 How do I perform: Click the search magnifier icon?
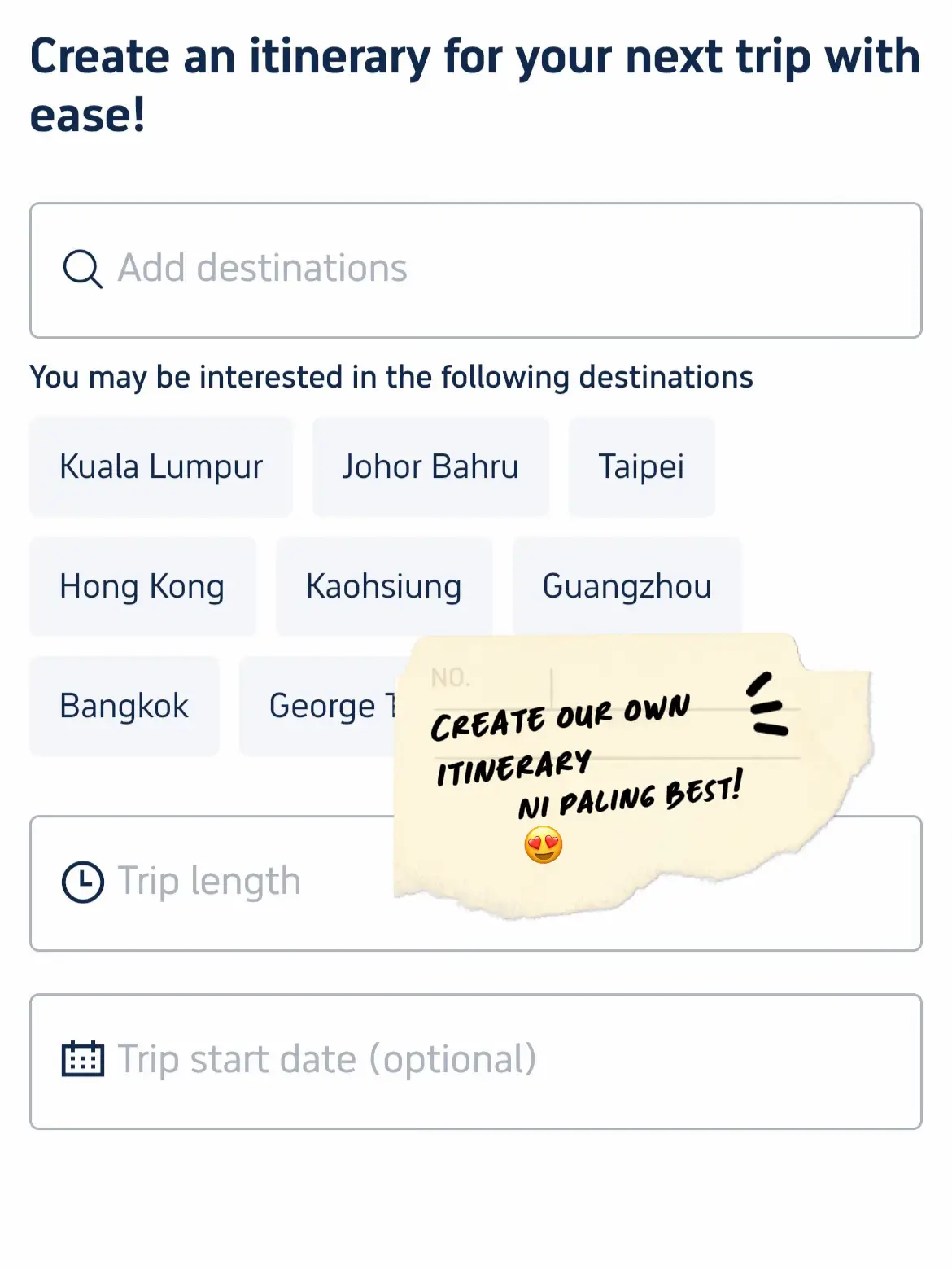pyautogui.click(x=82, y=269)
